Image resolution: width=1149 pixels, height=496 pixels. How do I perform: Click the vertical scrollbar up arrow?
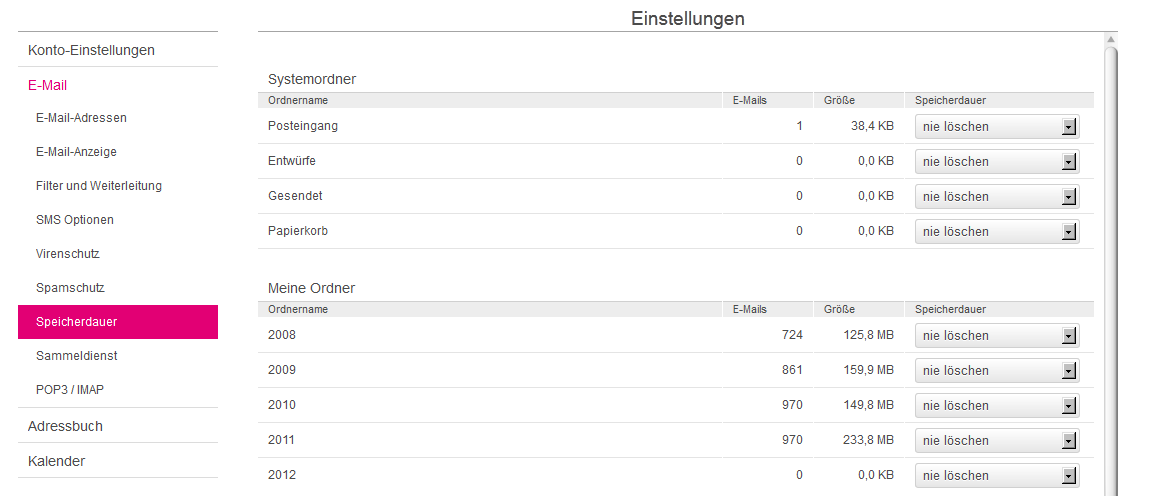coord(1111,40)
